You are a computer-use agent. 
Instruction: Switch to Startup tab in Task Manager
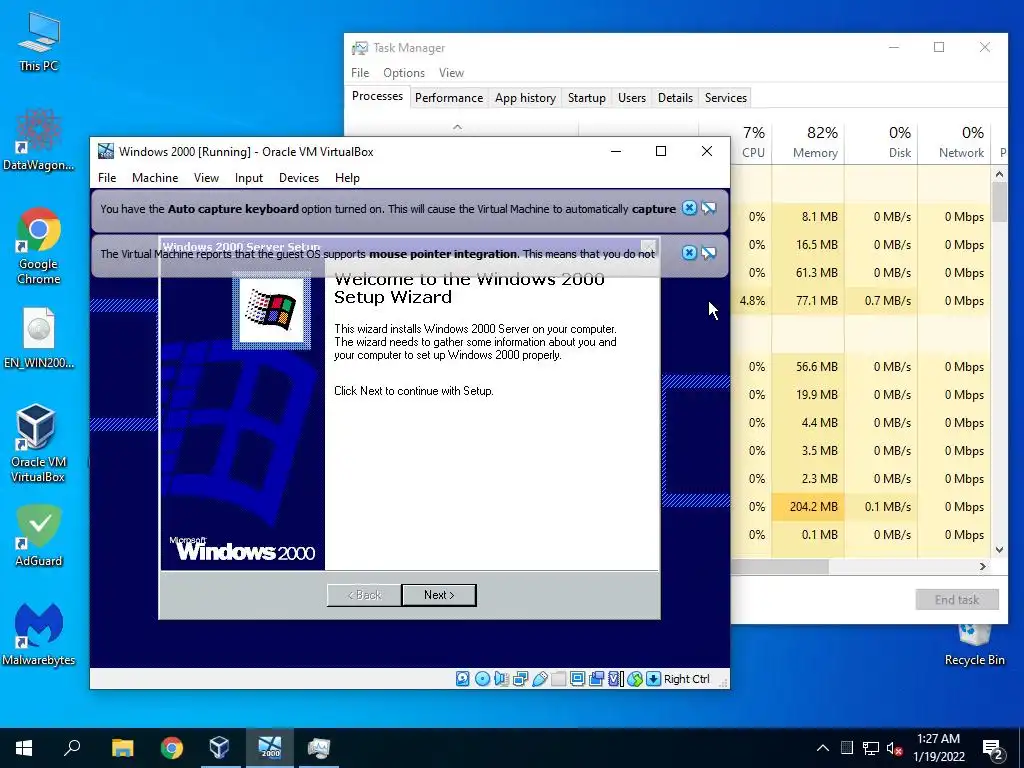[x=586, y=97]
